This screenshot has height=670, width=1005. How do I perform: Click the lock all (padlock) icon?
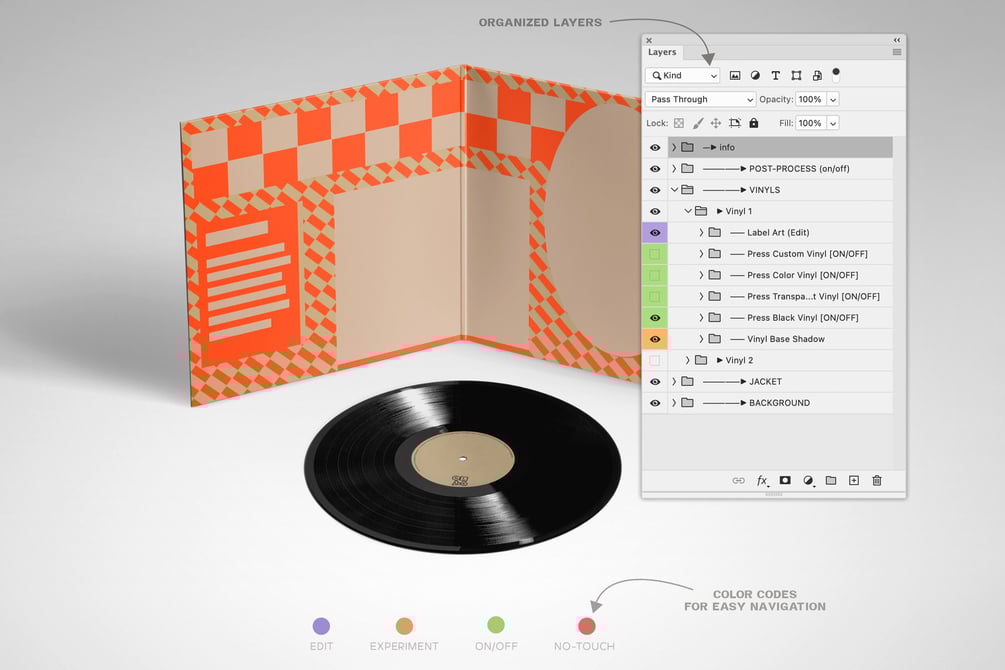pos(754,123)
